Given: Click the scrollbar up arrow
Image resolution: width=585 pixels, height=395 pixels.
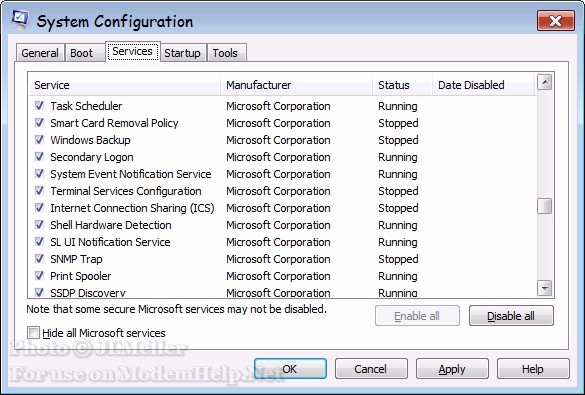Looking at the screenshot, I should click(545, 82).
